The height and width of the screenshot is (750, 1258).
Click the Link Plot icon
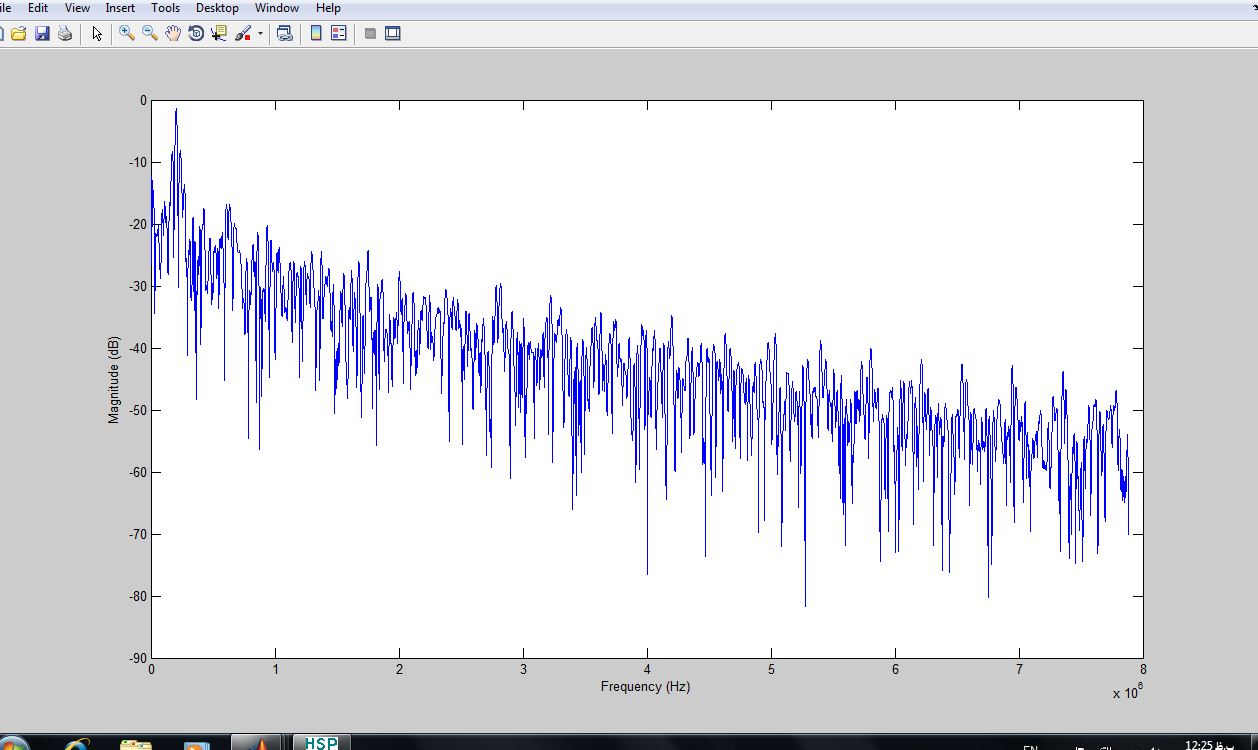285,33
